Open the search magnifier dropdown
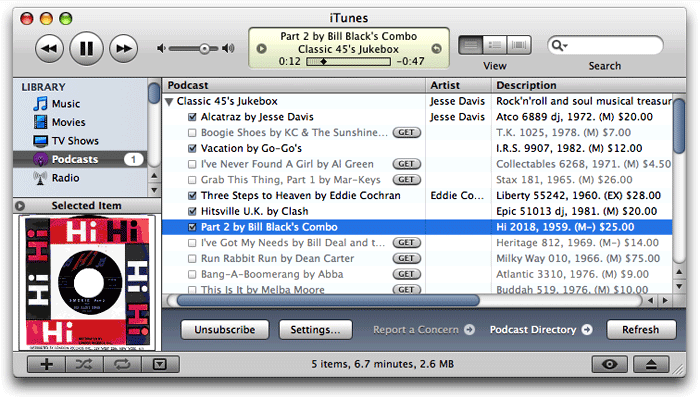Screen dimensions: 700x399 click(x=559, y=46)
